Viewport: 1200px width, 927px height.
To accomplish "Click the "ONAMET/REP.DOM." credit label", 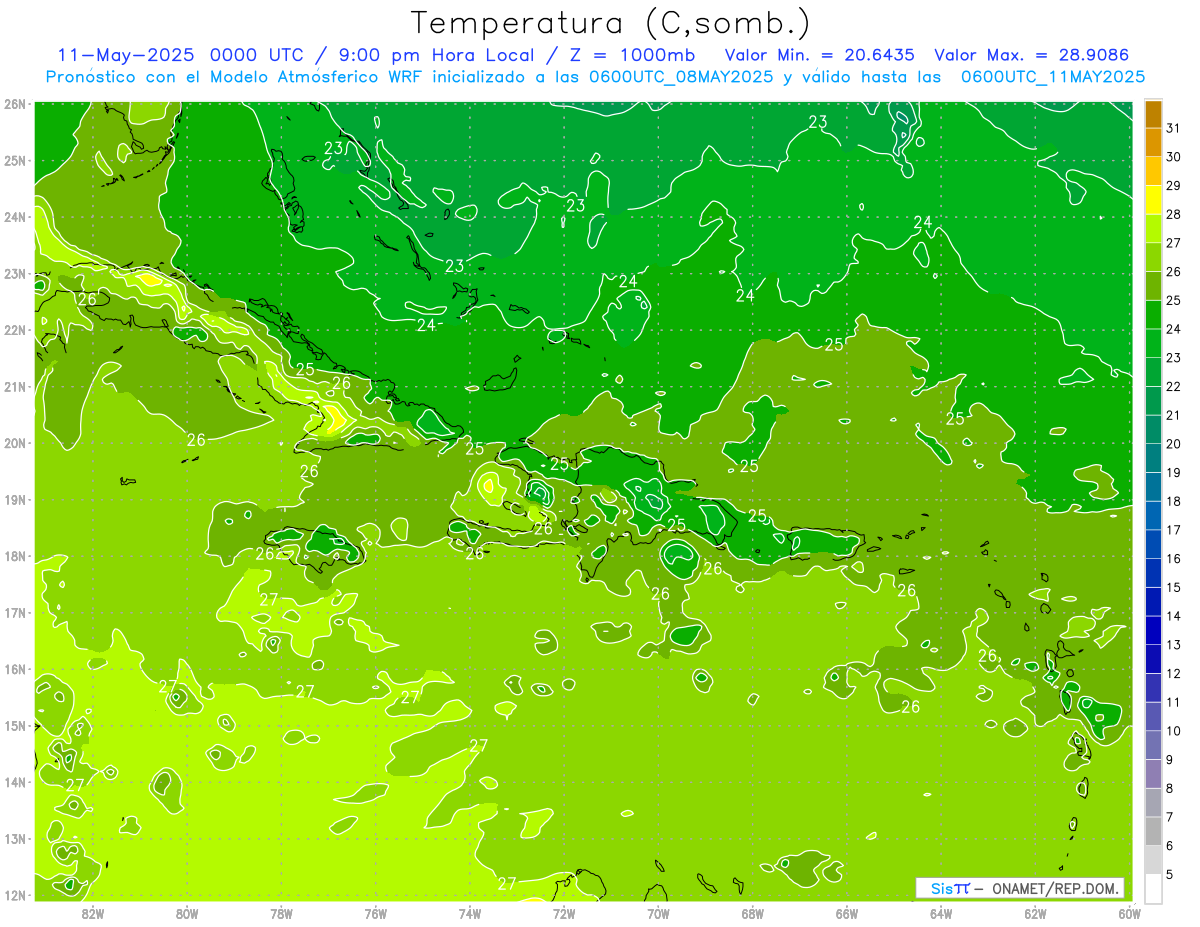I will [1056, 888].
